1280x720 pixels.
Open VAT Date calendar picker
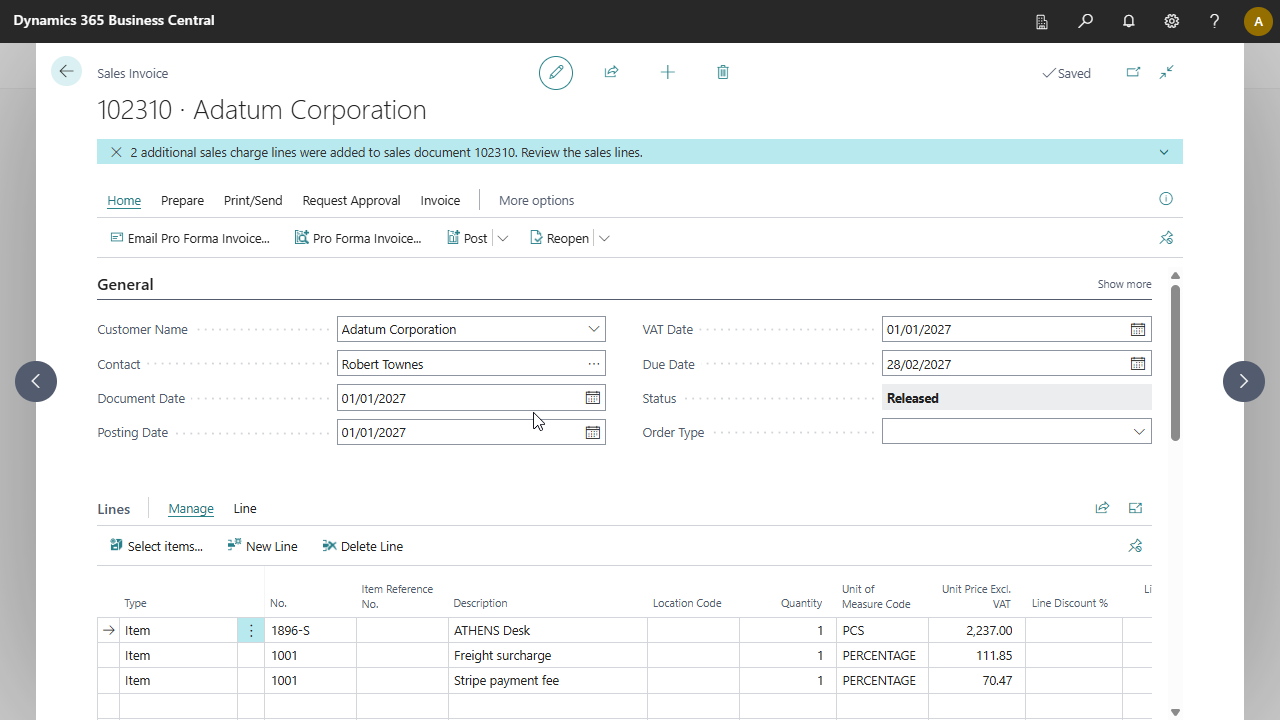tap(1138, 329)
